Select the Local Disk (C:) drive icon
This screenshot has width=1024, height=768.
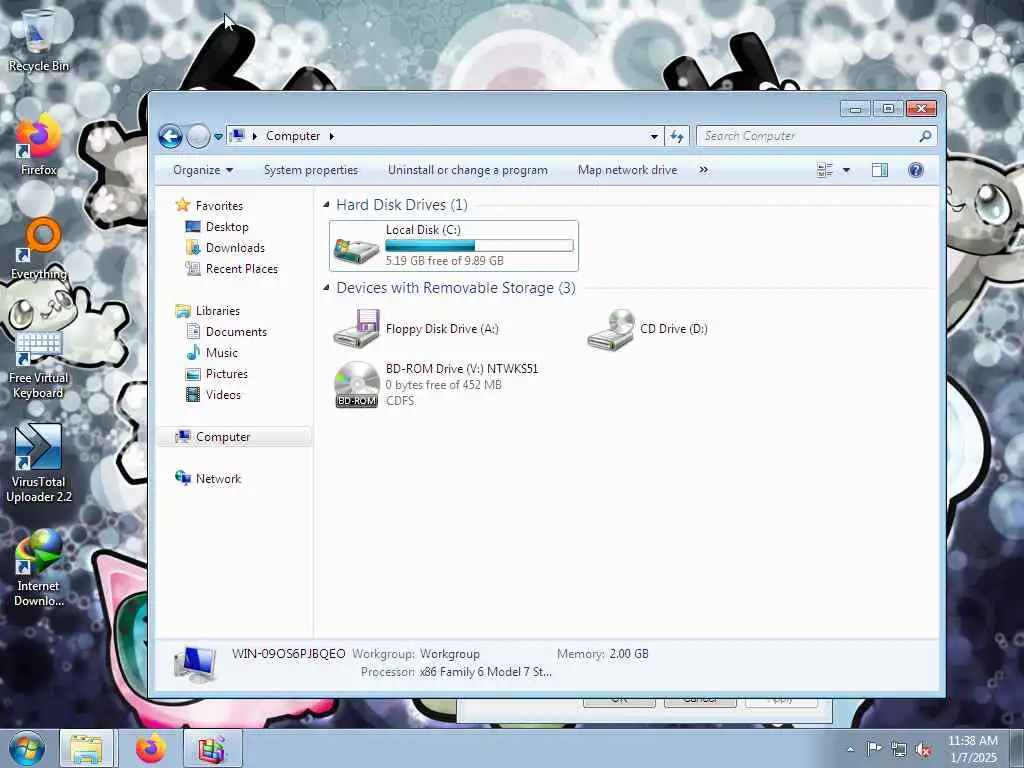356,248
